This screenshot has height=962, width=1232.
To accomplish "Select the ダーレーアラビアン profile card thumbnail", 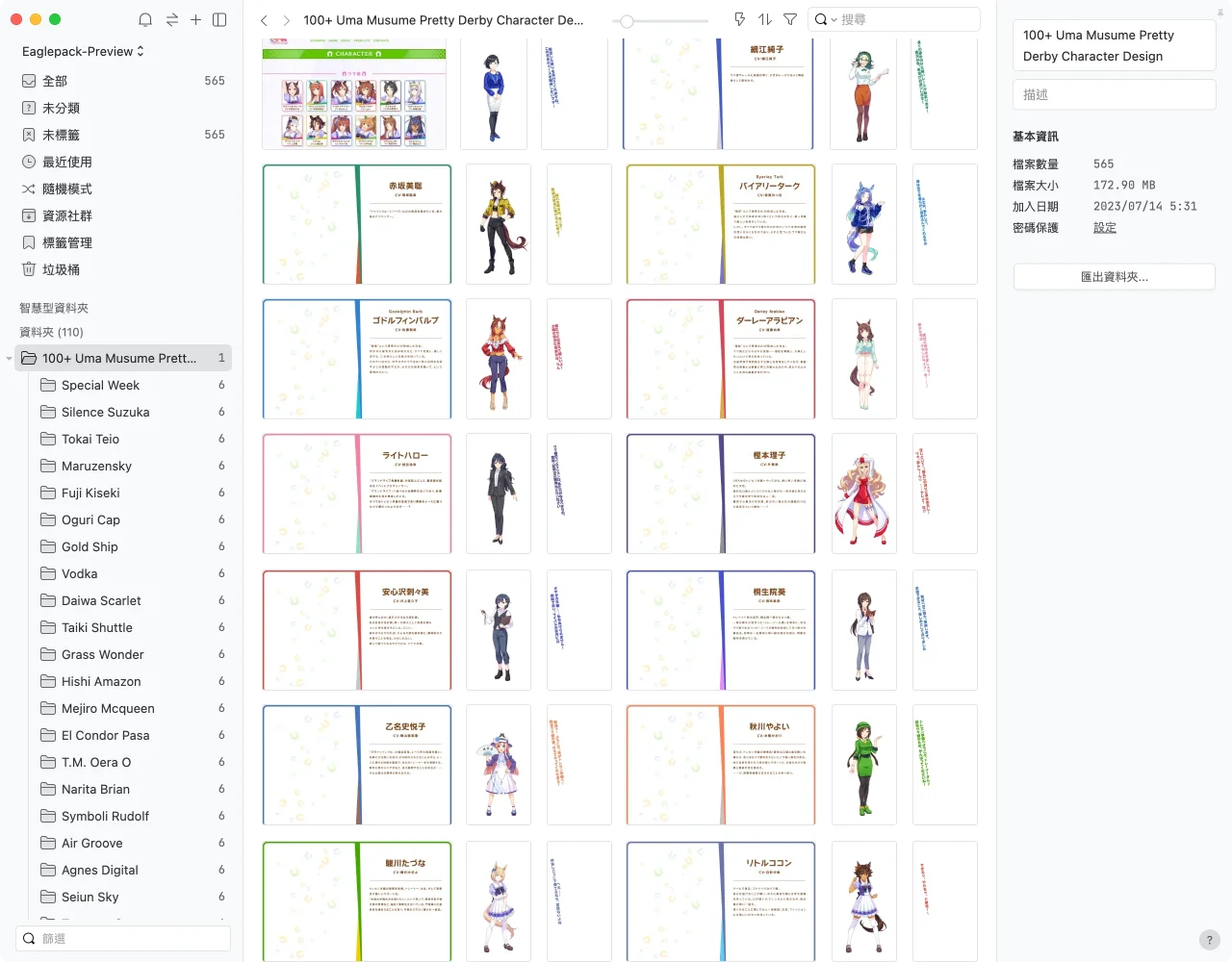I will tap(721, 359).
